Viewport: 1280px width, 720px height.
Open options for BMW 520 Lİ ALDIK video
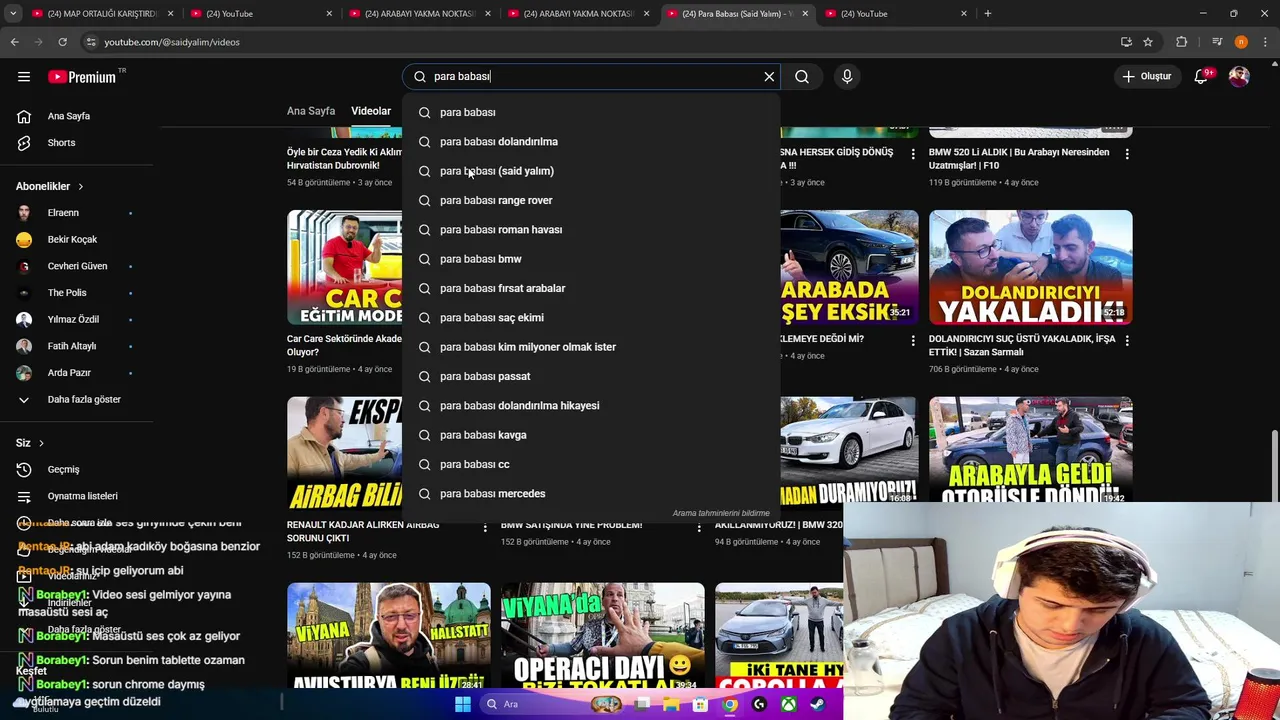pos(1127,154)
